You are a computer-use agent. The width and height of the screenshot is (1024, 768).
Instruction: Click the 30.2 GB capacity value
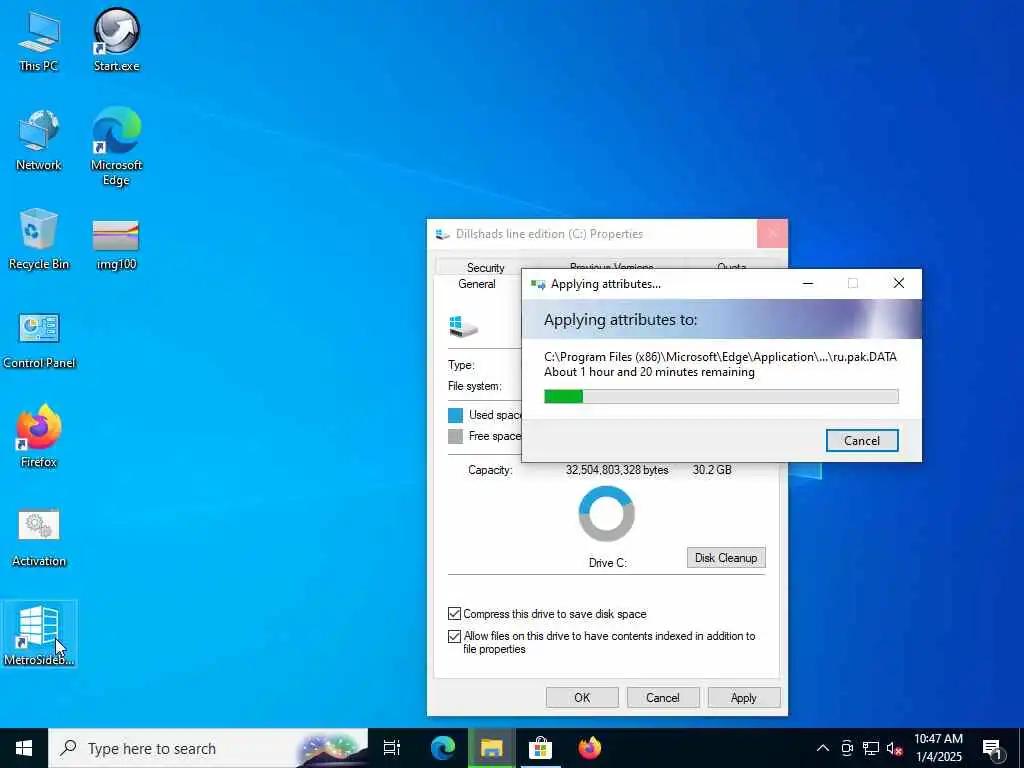click(712, 470)
